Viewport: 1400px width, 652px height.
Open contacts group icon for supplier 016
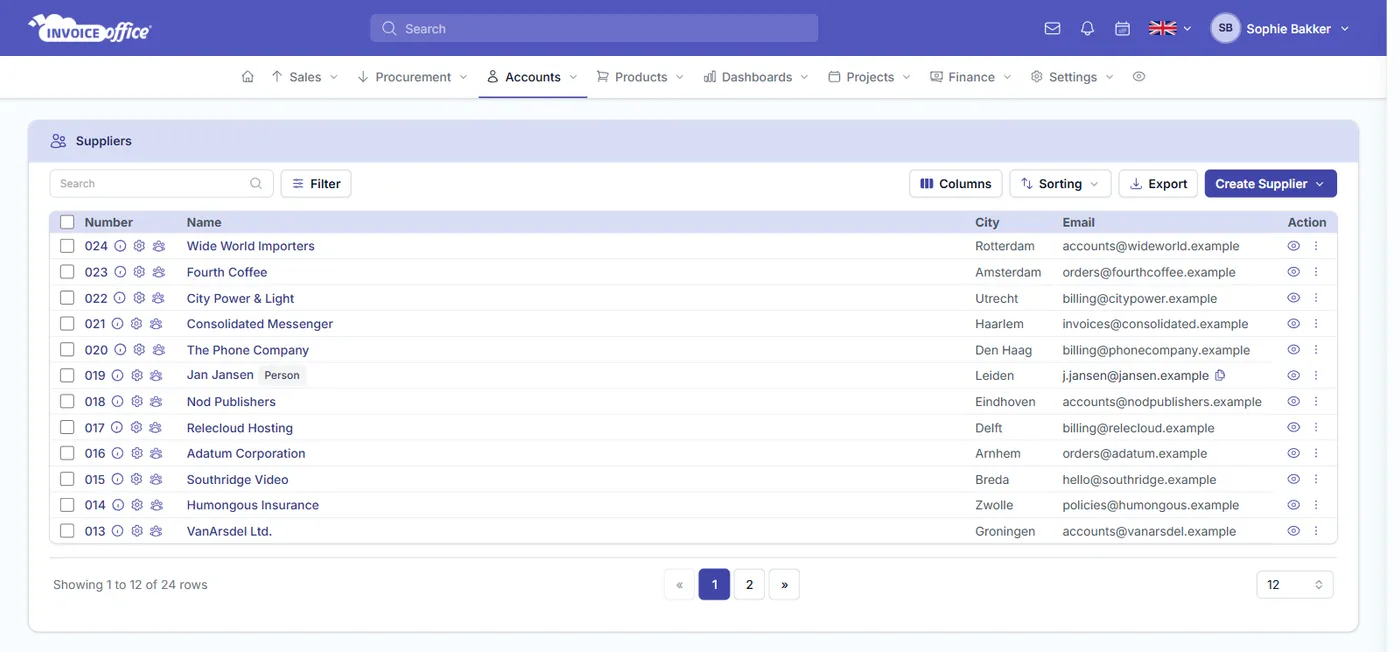click(156, 453)
